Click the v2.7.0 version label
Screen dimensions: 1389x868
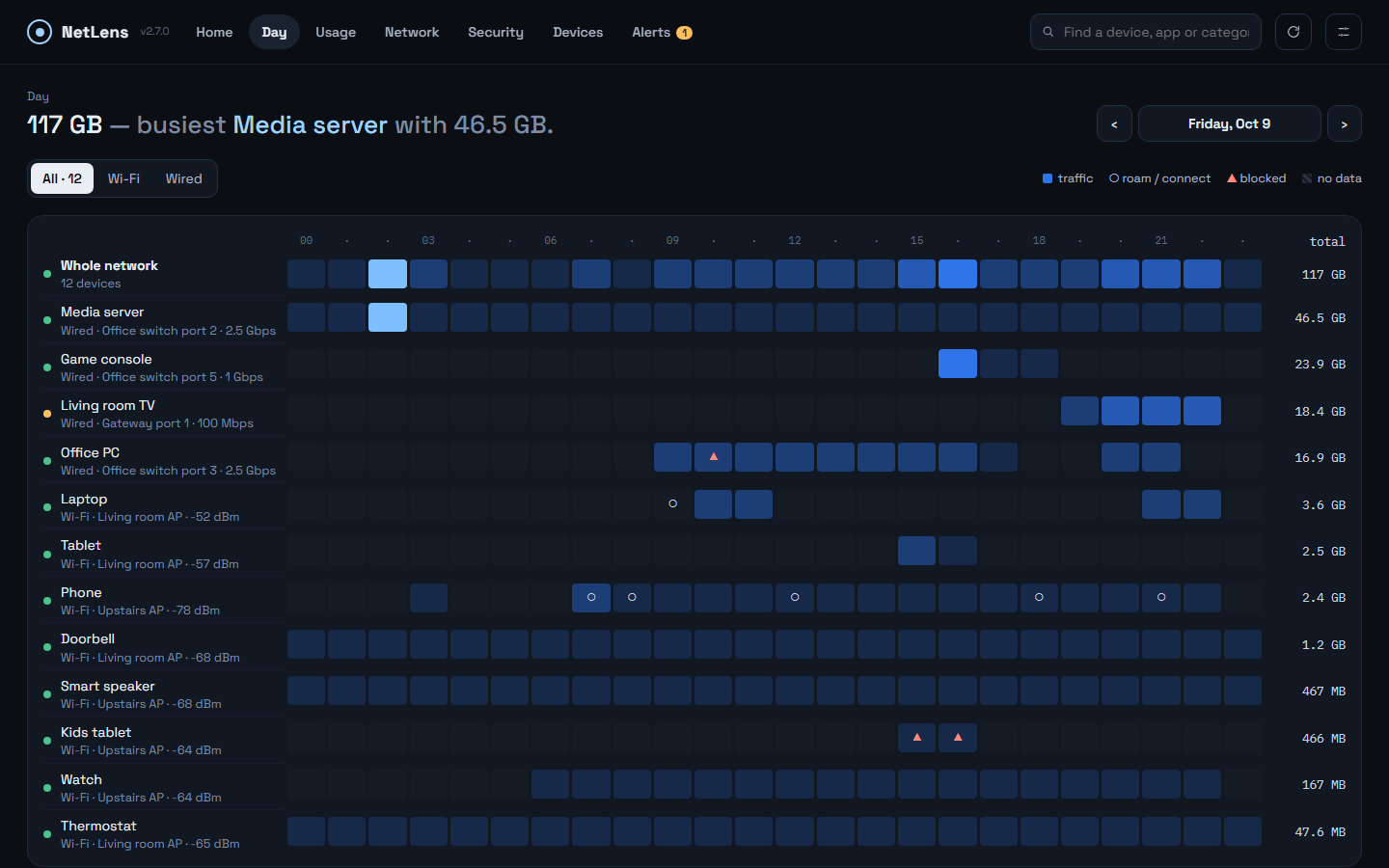[154, 32]
